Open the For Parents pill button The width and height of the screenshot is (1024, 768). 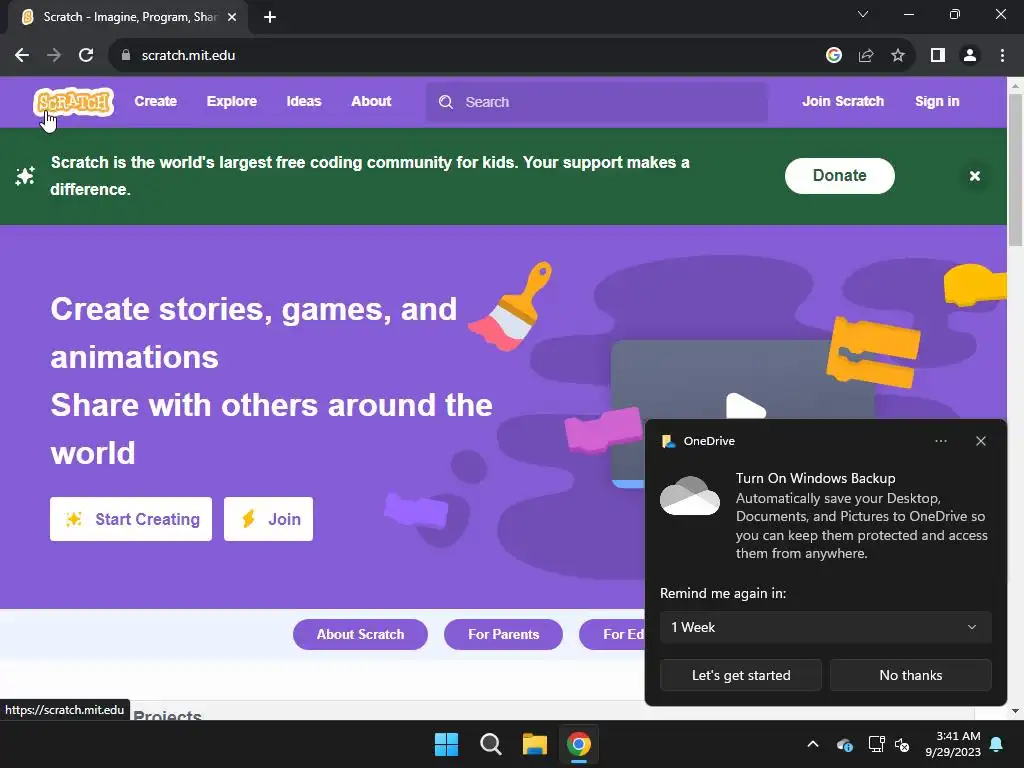click(x=504, y=634)
